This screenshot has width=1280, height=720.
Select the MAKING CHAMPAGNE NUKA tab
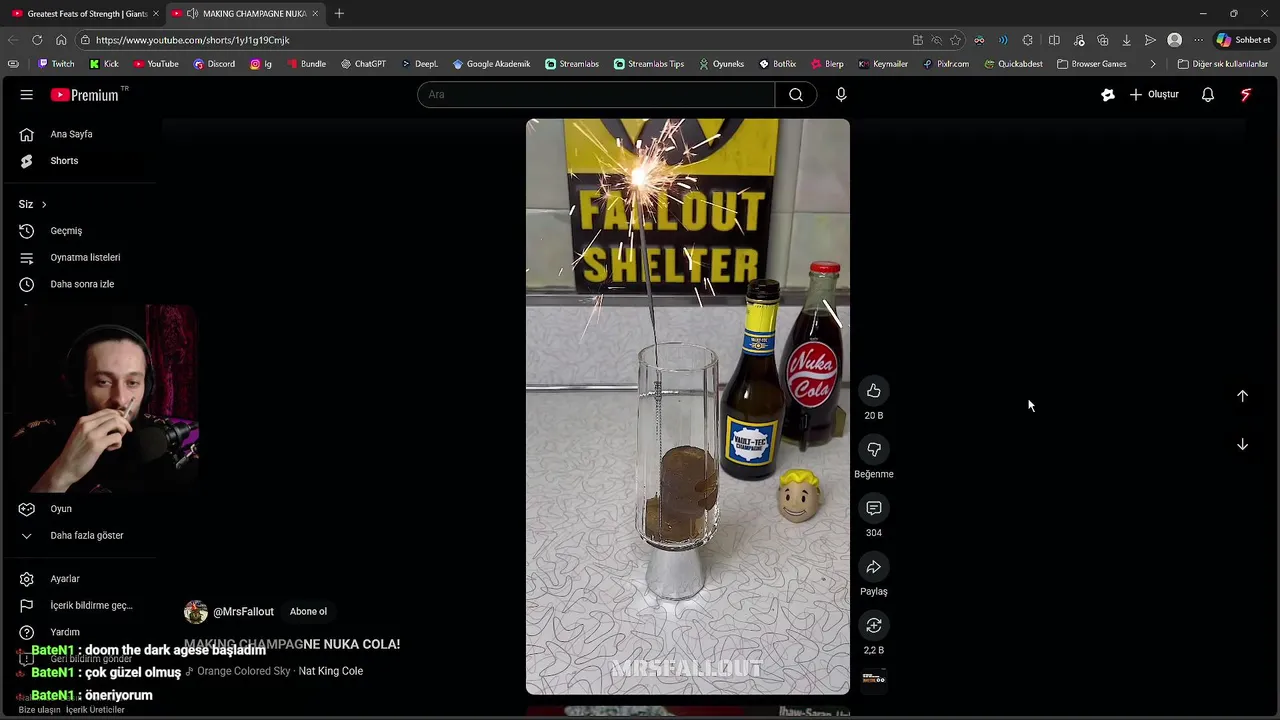pyautogui.click(x=246, y=14)
